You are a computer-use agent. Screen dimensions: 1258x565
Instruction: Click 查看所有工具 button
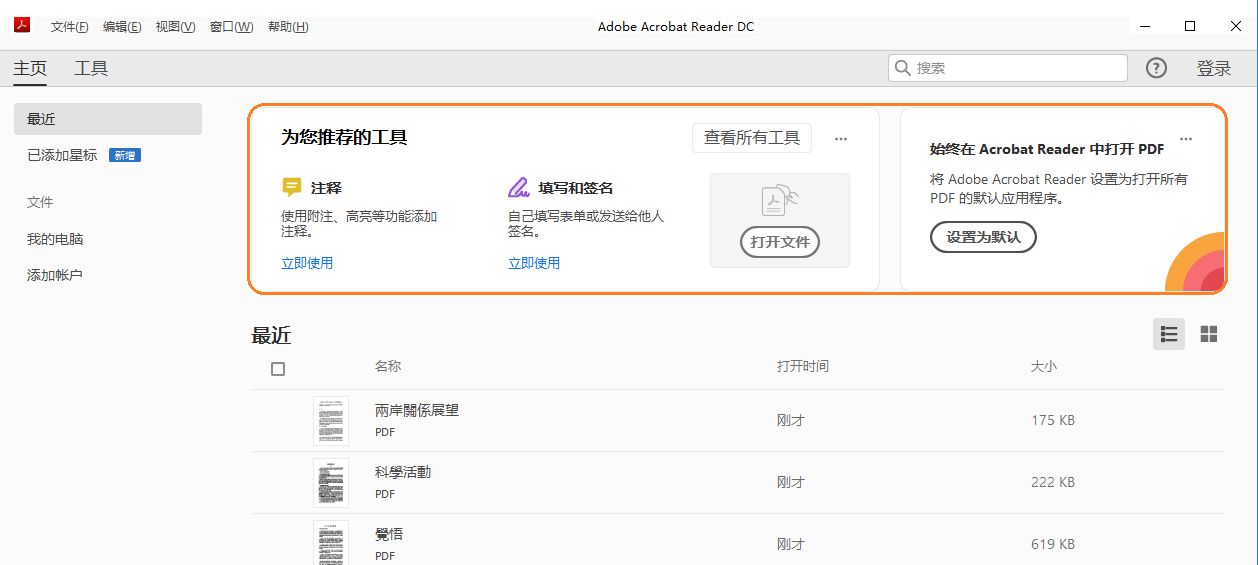coord(752,138)
